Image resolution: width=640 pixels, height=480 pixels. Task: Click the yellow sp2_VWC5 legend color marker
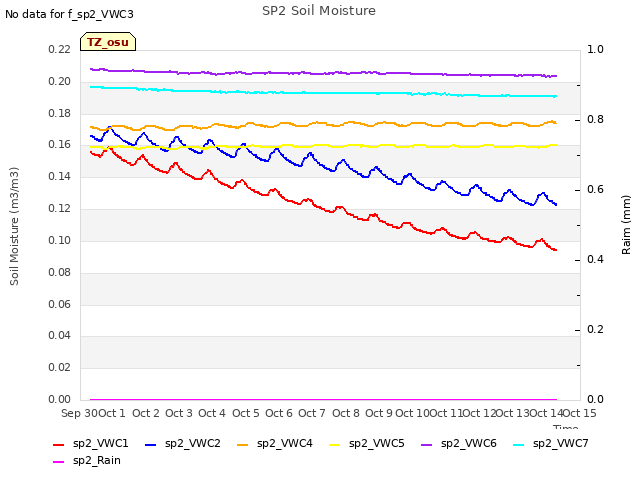pyautogui.click(x=335, y=444)
